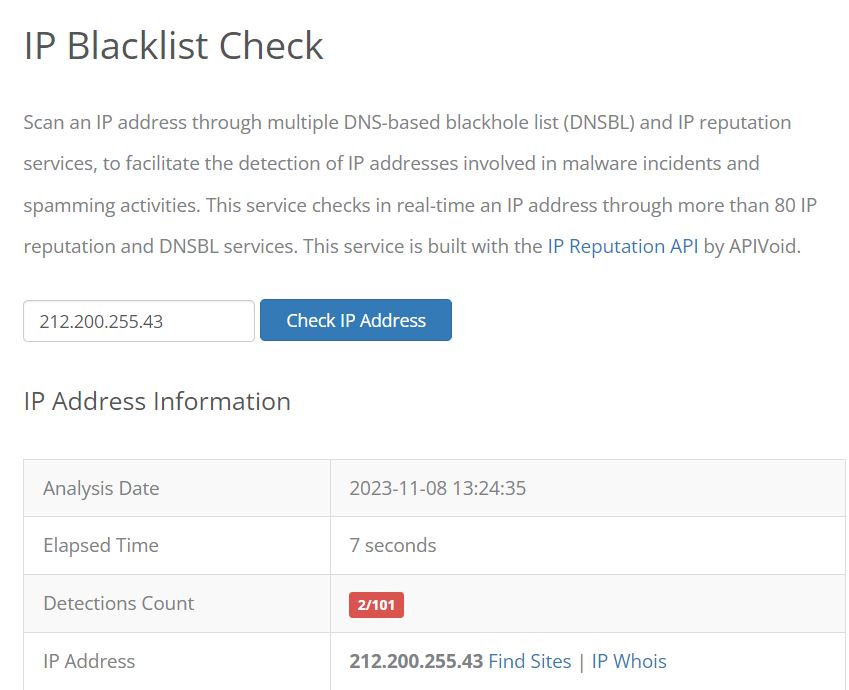
Task: Click the IP Address row label
Action: pyautogui.click(x=89, y=661)
